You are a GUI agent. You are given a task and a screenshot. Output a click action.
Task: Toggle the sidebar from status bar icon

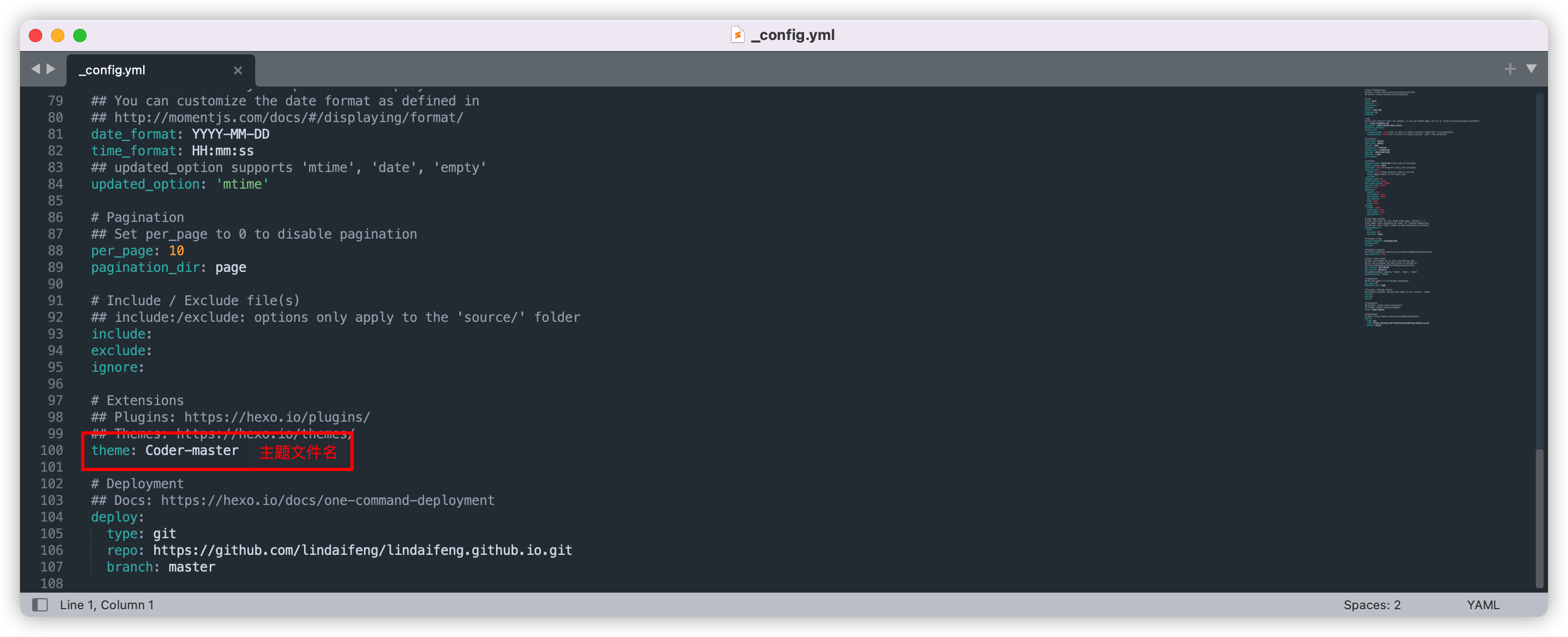pyautogui.click(x=40, y=604)
